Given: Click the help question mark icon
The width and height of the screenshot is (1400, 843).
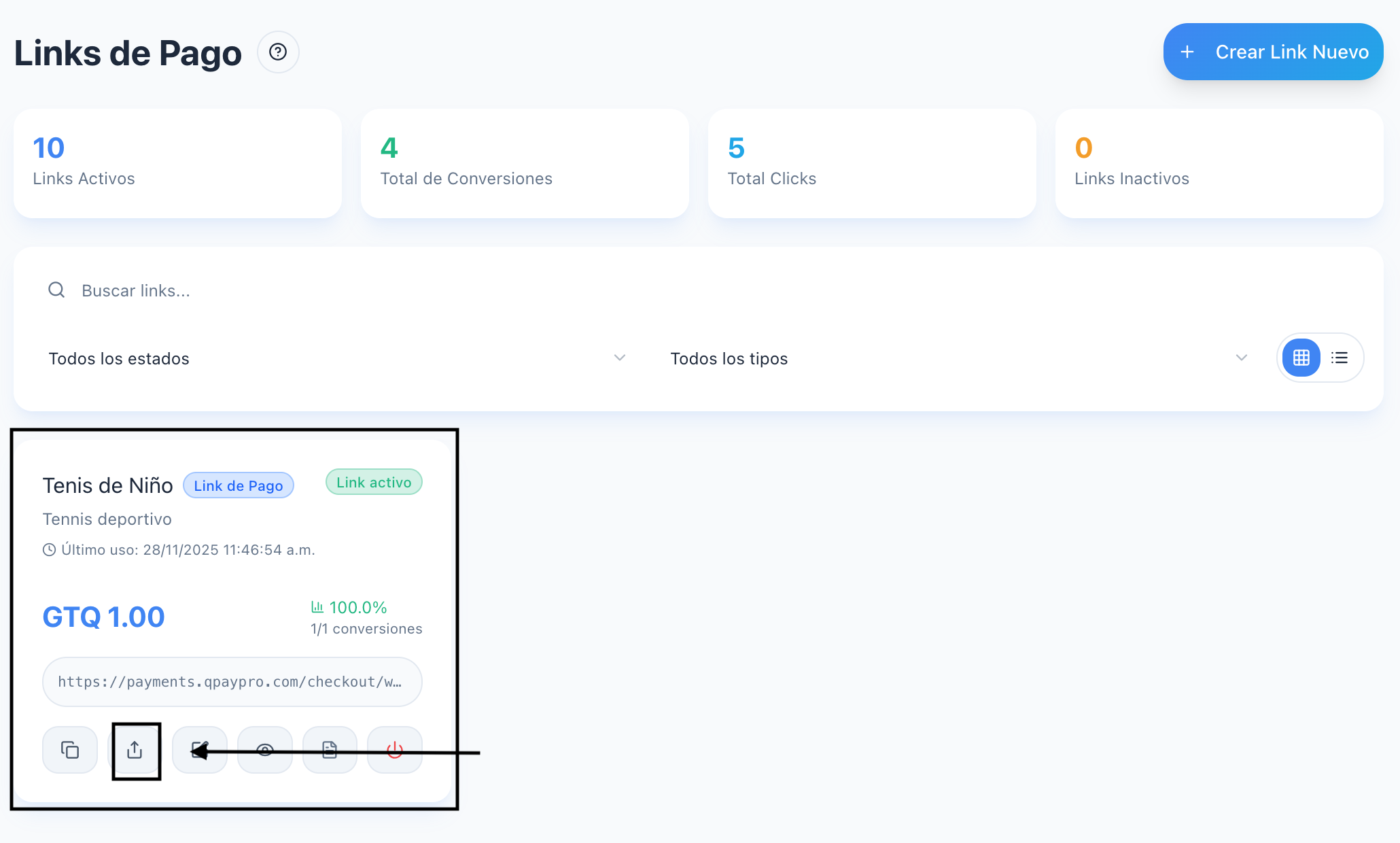Looking at the screenshot, I should click(x=278, y=52).
